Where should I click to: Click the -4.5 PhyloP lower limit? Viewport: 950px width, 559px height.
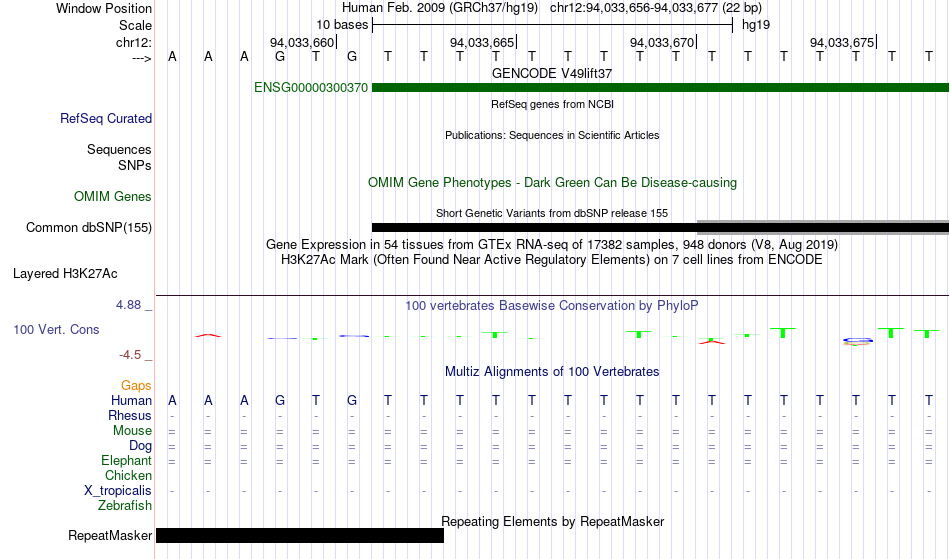pyautogui.click(x=130, y=354)
